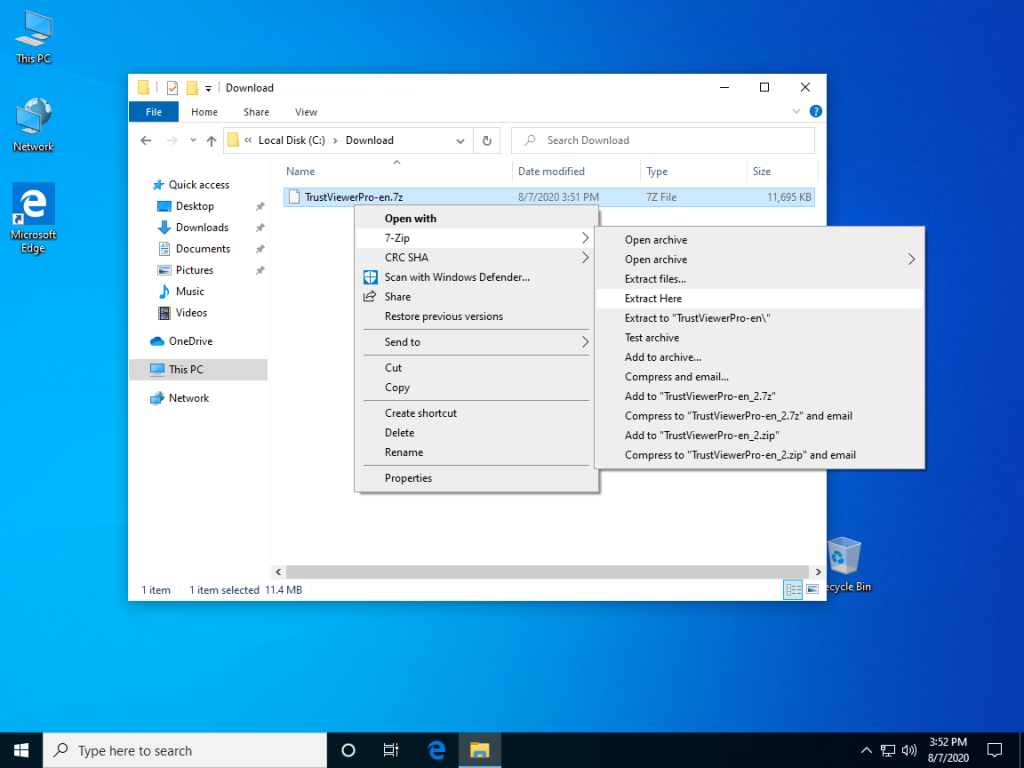Screen dimensions: 1024x768
Task: Open the File tab
Action: pyautogui.click(x=153, y=112)
